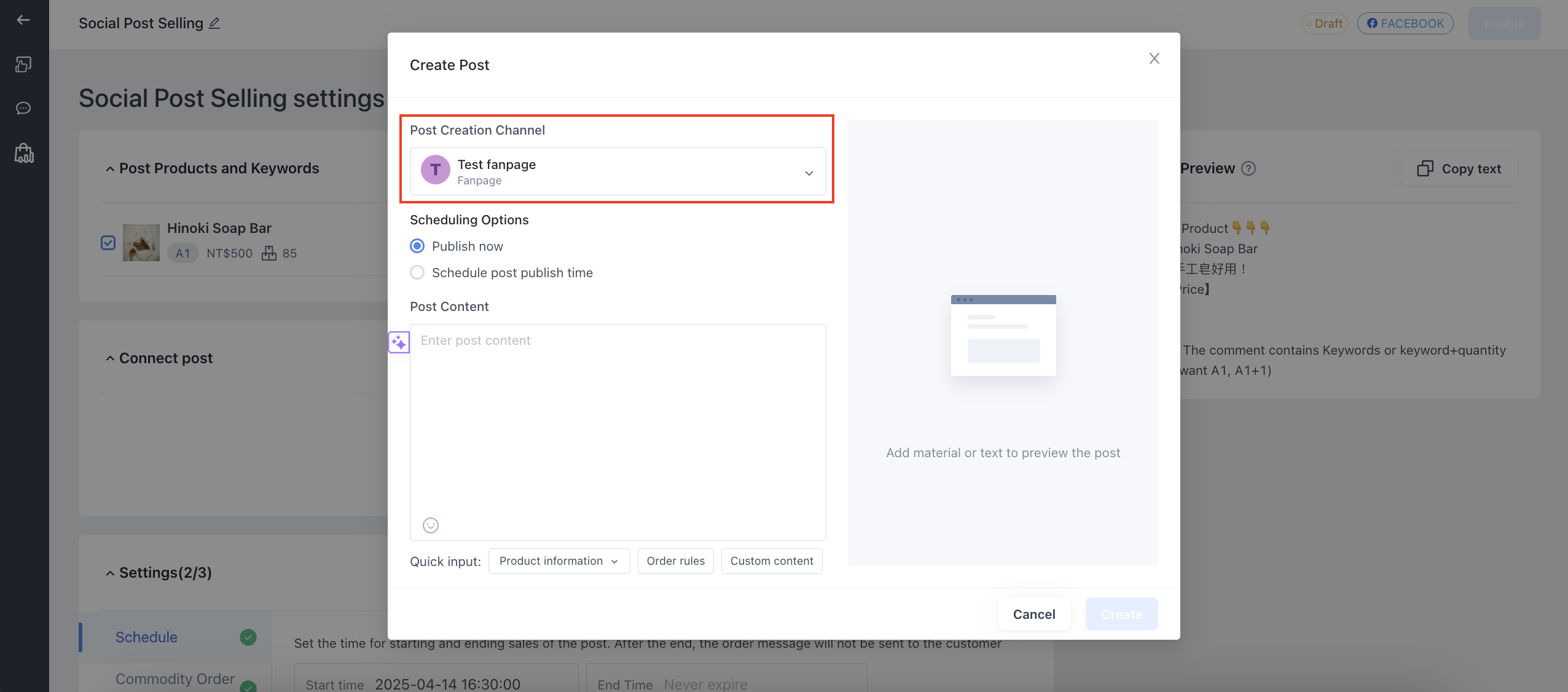Image resolution: width=1568 pixels, height=692 pixels.
Task: Close the Create Post dialog
Action: pos(1154,58)
